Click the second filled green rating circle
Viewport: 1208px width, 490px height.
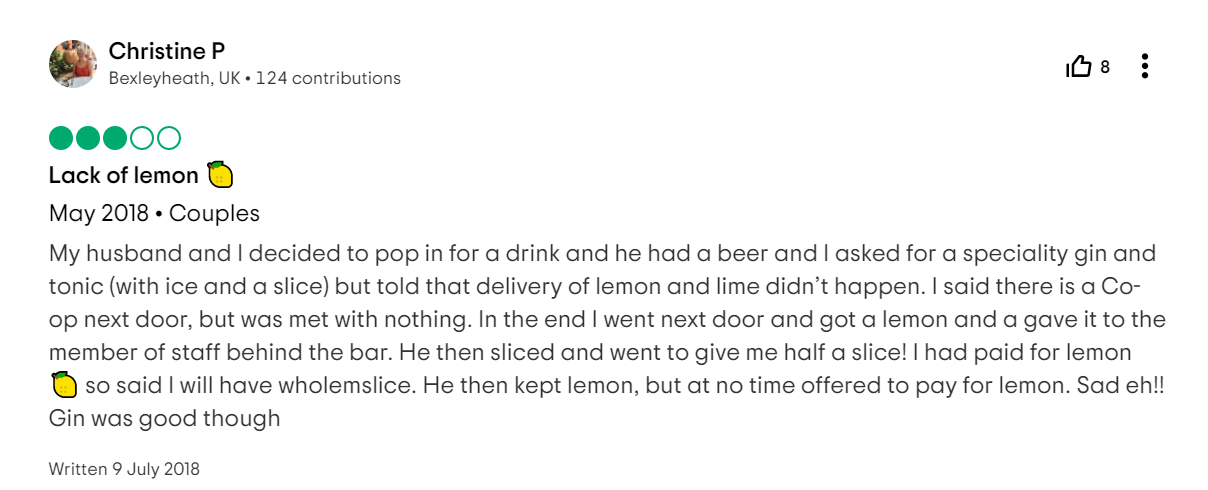point(88,138)
